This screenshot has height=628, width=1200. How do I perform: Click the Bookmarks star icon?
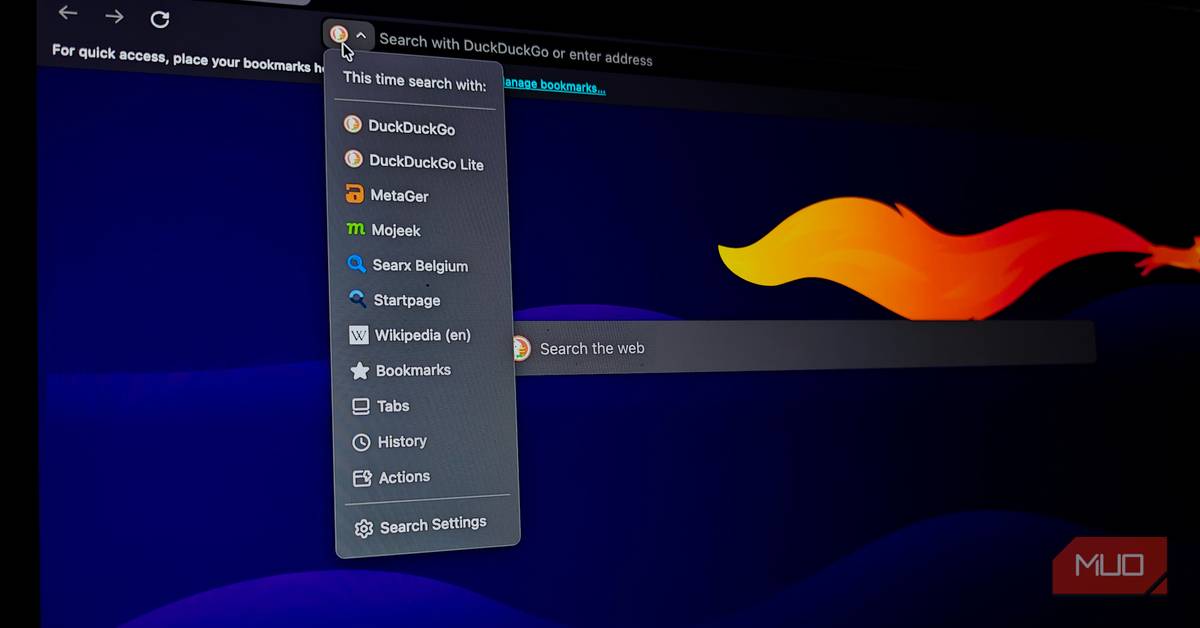click(359, 371)
